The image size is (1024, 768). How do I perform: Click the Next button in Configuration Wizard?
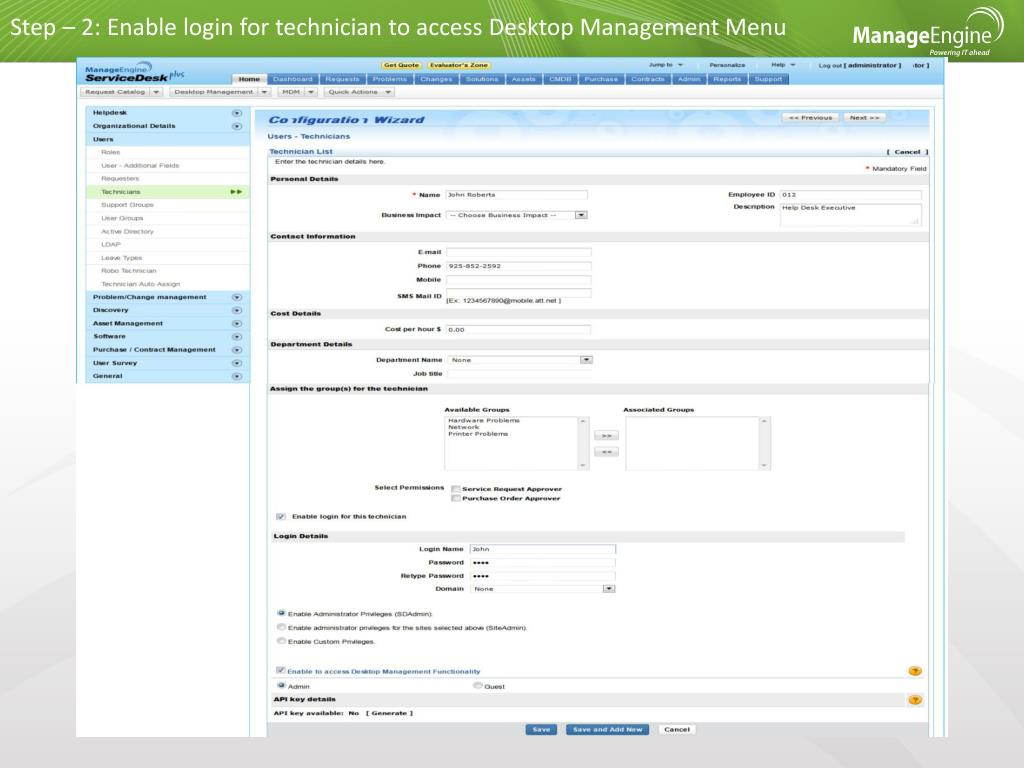pos(863,116)
